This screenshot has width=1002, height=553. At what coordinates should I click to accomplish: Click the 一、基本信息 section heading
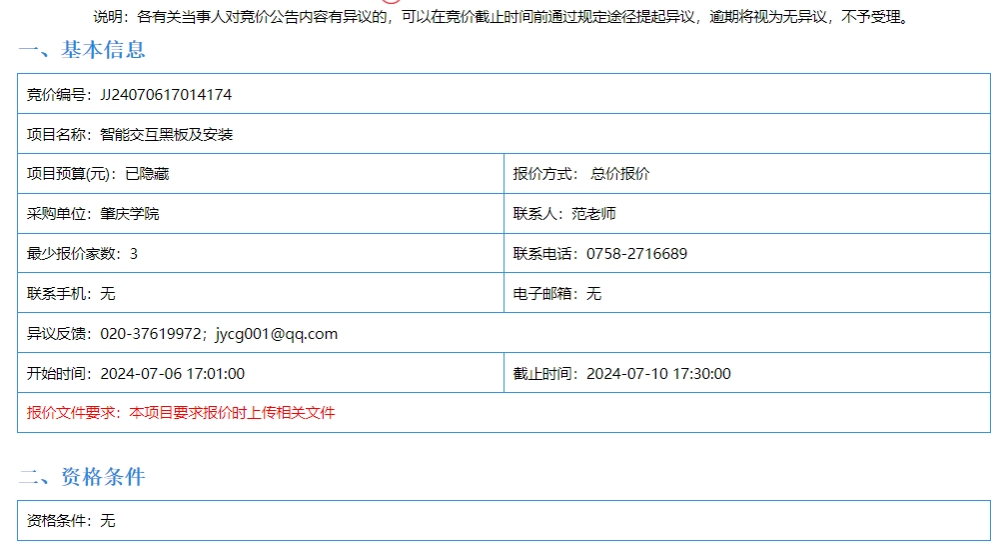click(x=82, y=50)
